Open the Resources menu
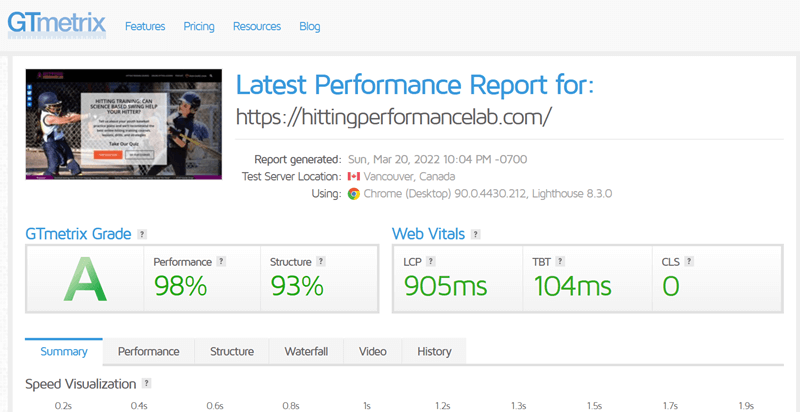This screenshot has height=412, width=800. pos(257,27)
